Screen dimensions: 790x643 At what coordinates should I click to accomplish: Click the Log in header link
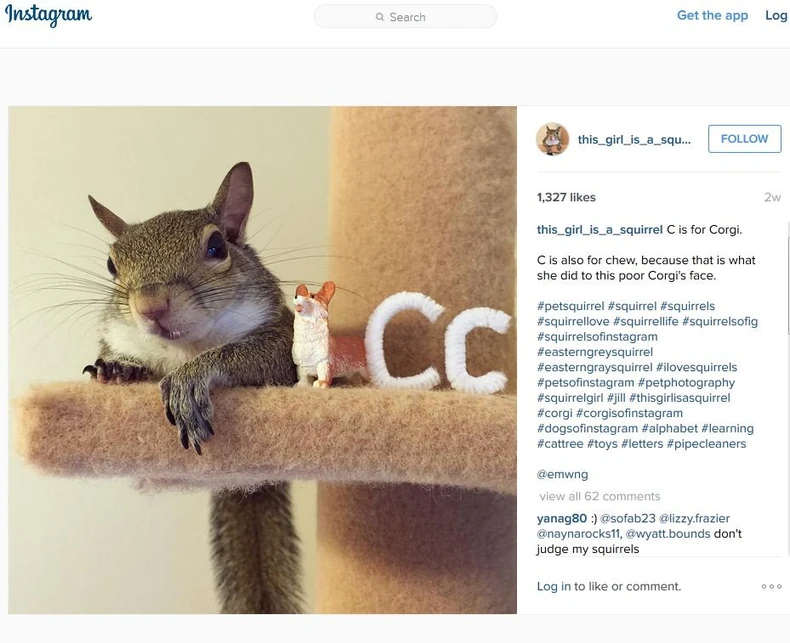click(776, 16)
